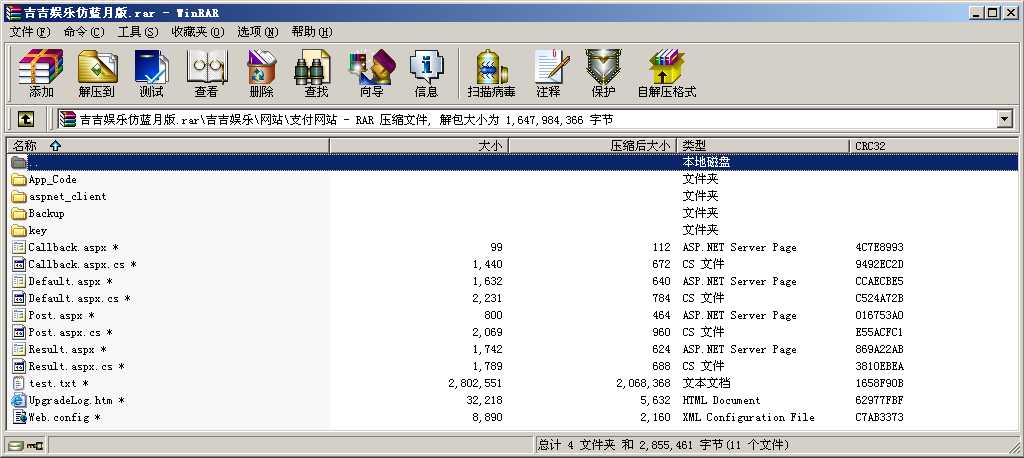Sort by 名称 column header
The image size is (1024, 458).
pos(168,146)
